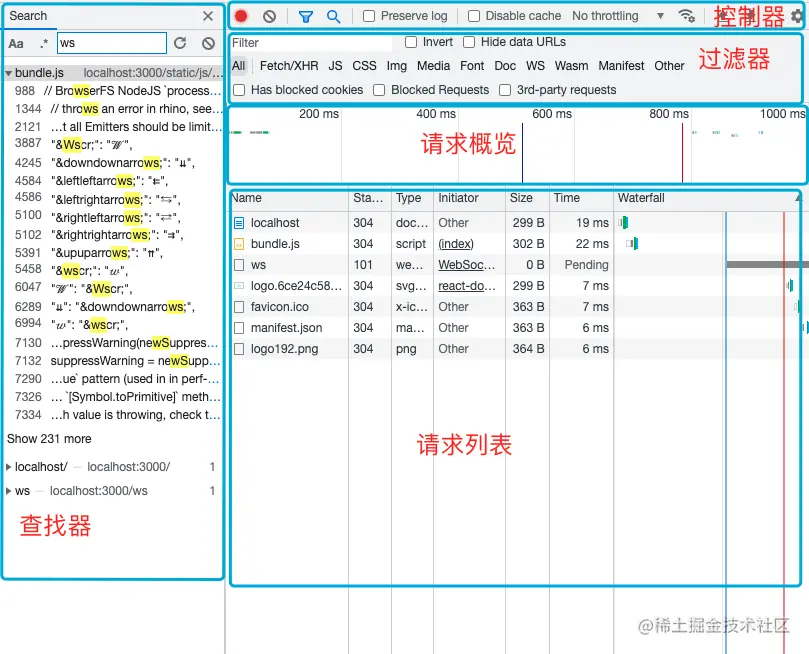Image resolution: width=809 pixels, height=654 pixels.
Task: Filter requests by Doc
Action: [505, 66]
